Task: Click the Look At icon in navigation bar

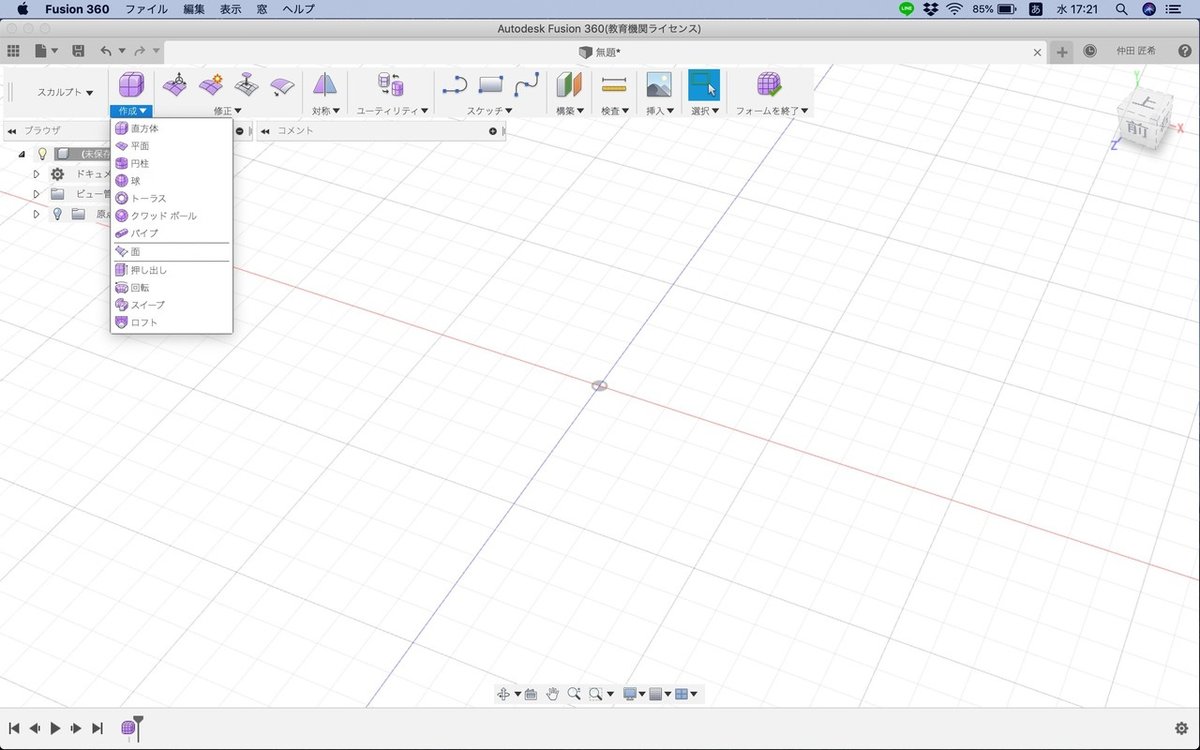Action: [x=531, y=693]
